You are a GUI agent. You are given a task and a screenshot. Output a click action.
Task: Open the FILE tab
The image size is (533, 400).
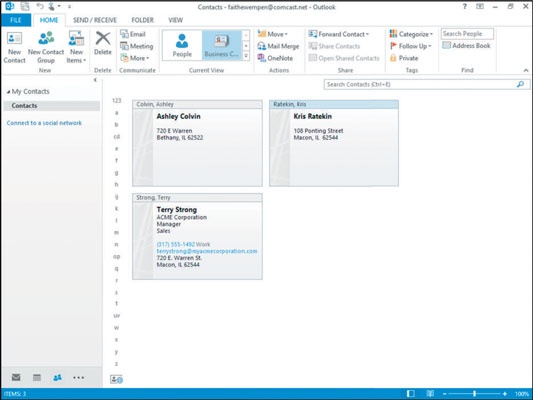16,20
